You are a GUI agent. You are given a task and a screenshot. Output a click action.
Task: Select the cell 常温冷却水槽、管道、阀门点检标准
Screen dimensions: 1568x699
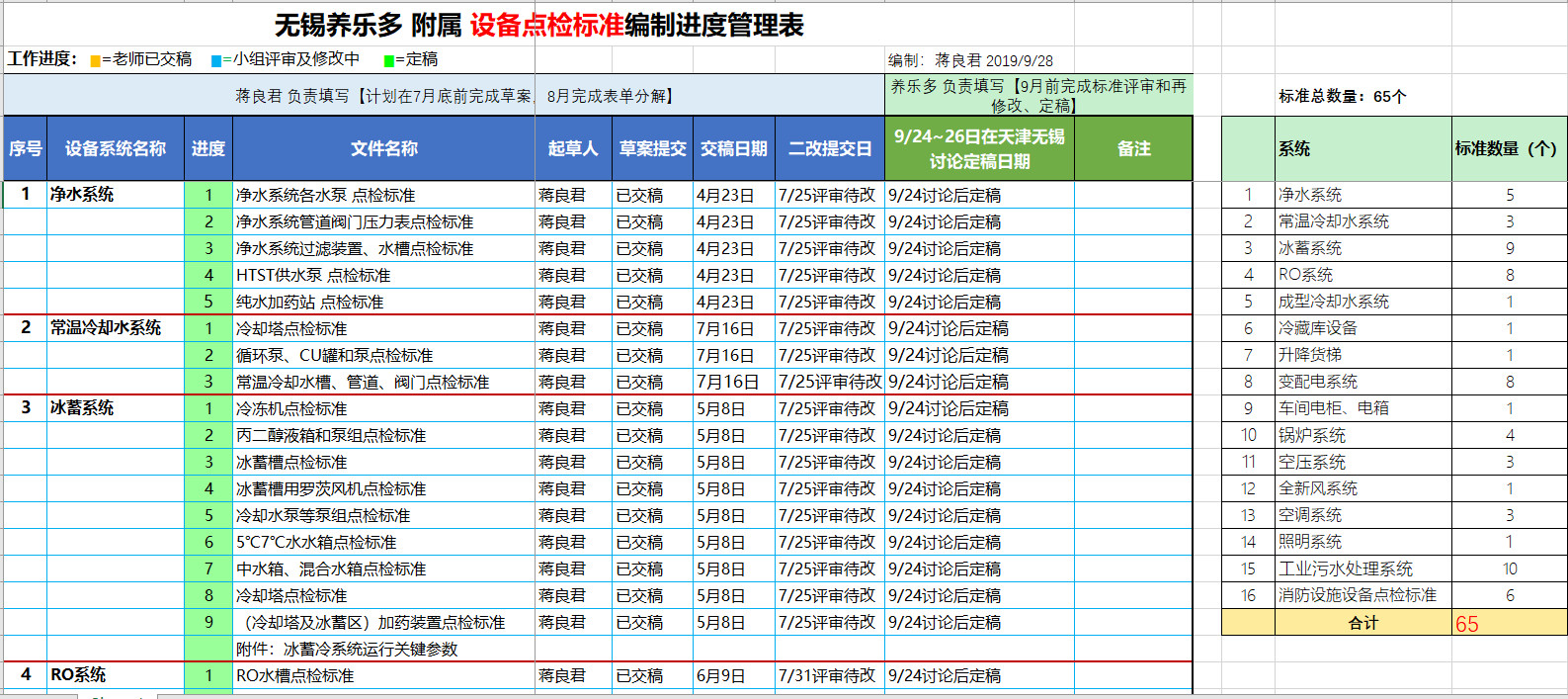click(384, 382)
